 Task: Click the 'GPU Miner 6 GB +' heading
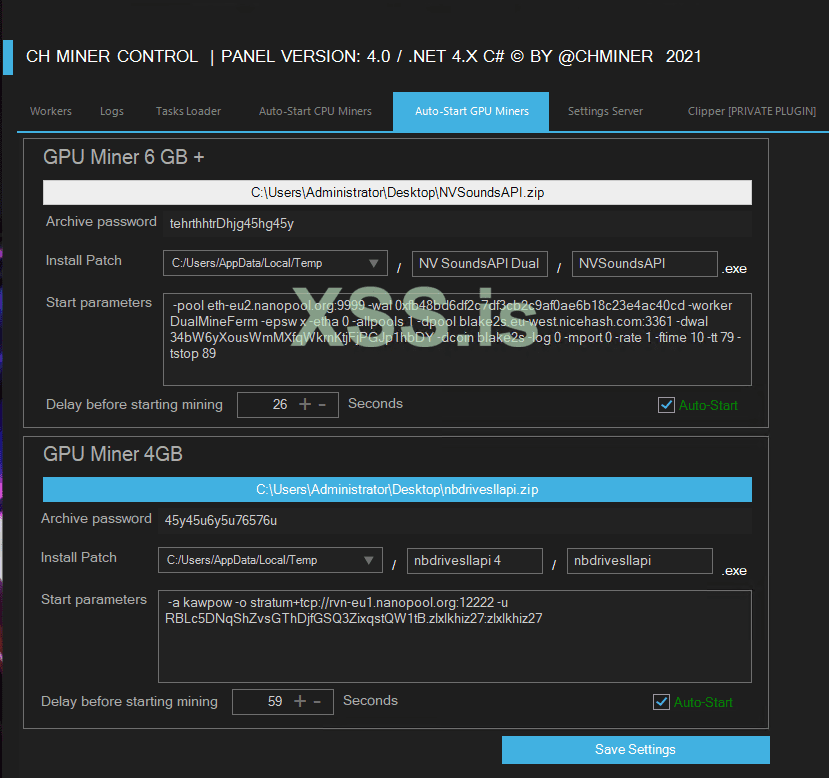tap(124, 157)
